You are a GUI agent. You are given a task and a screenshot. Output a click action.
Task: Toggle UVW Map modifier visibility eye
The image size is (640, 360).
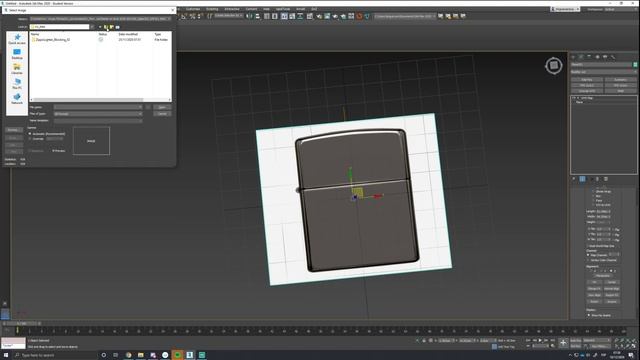(x=574, y=98)
